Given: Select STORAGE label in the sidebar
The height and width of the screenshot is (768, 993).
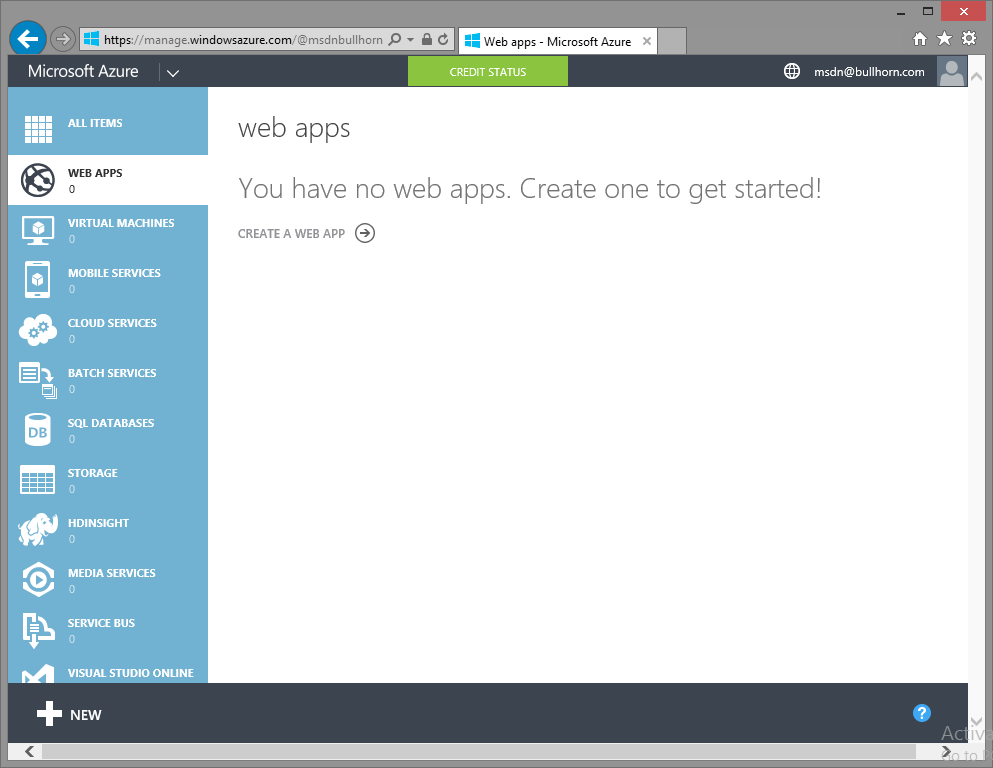Looking at the screenshot, I should point(92,473).
